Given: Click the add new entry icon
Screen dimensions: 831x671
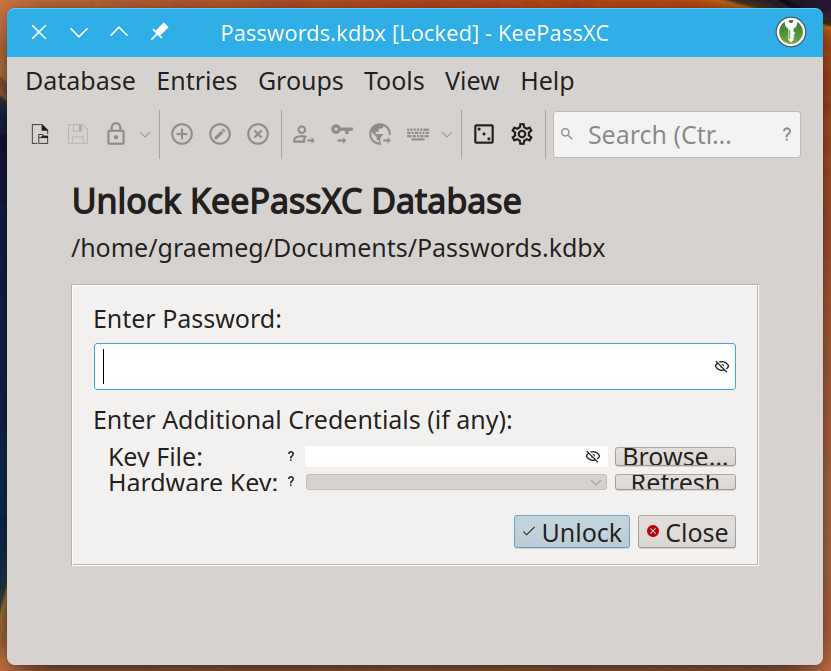Looking at the screenshot, I should tap(182, 134).
